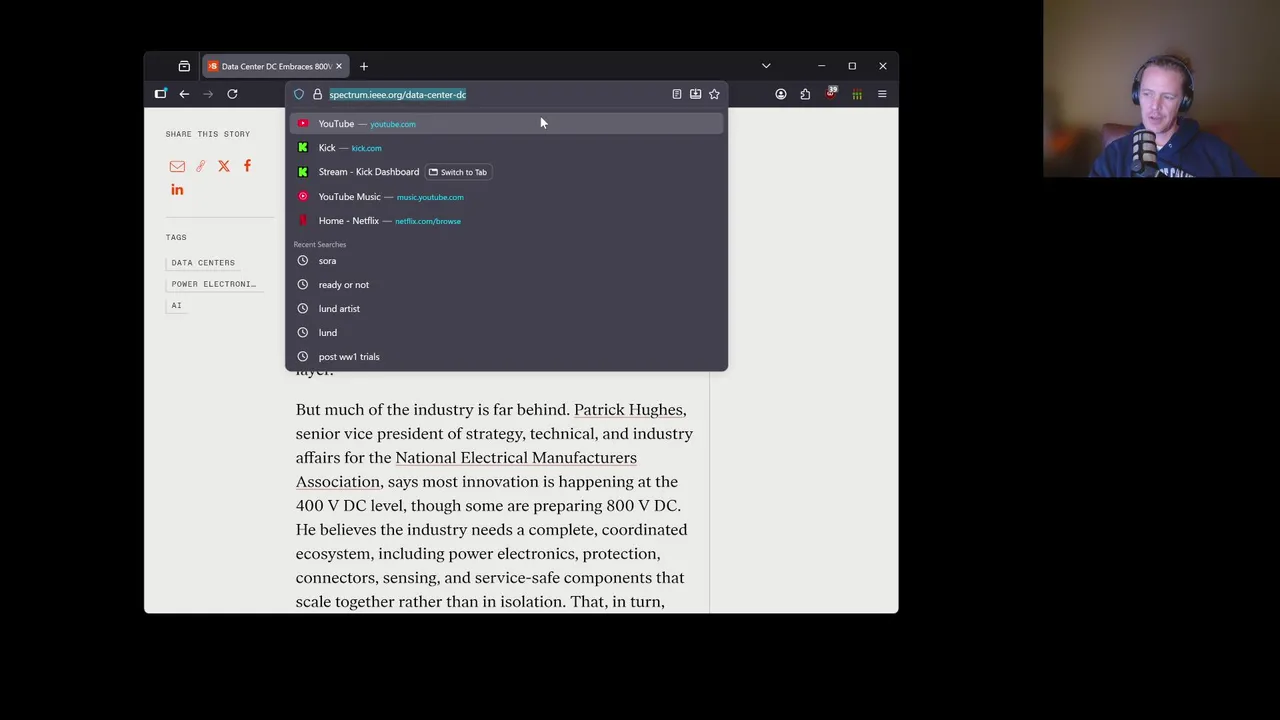Click the tracking protection shield icon
1280x720 pixels.
299,94
